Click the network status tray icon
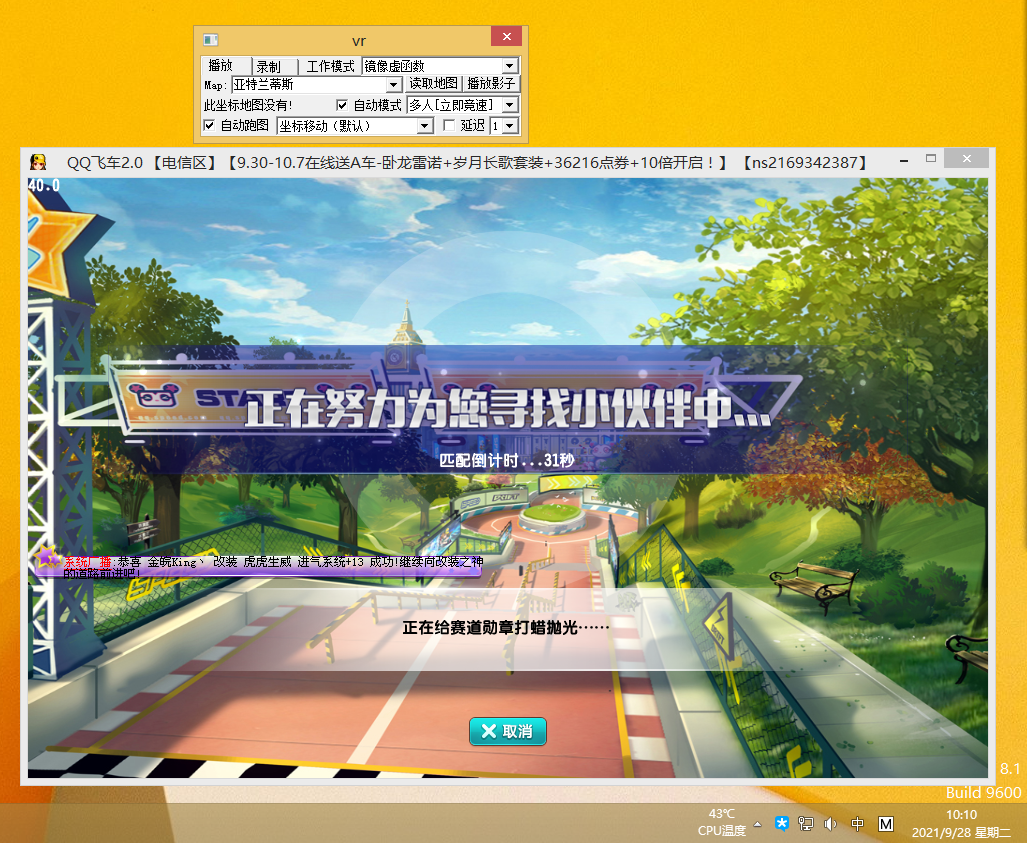Image resolution: width=1027 pixels, height=843 pixels. click(806, 823)
